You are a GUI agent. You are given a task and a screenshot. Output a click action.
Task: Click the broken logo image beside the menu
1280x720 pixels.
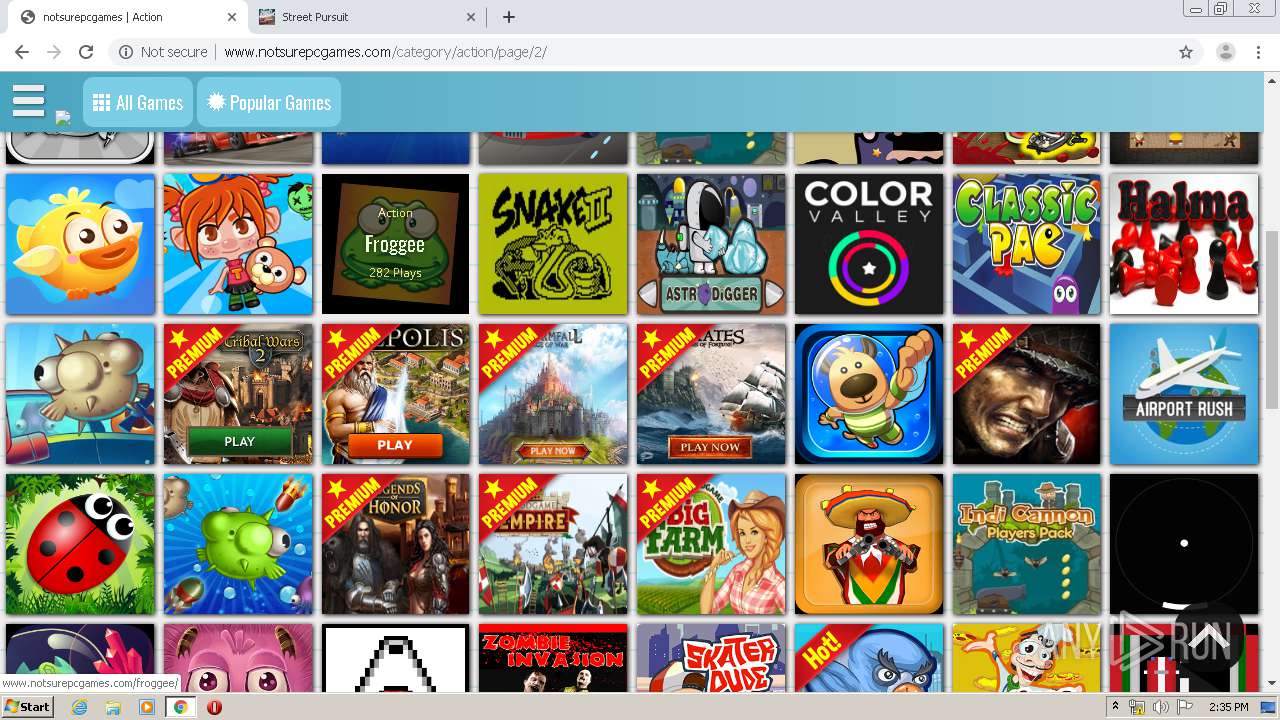63,117
